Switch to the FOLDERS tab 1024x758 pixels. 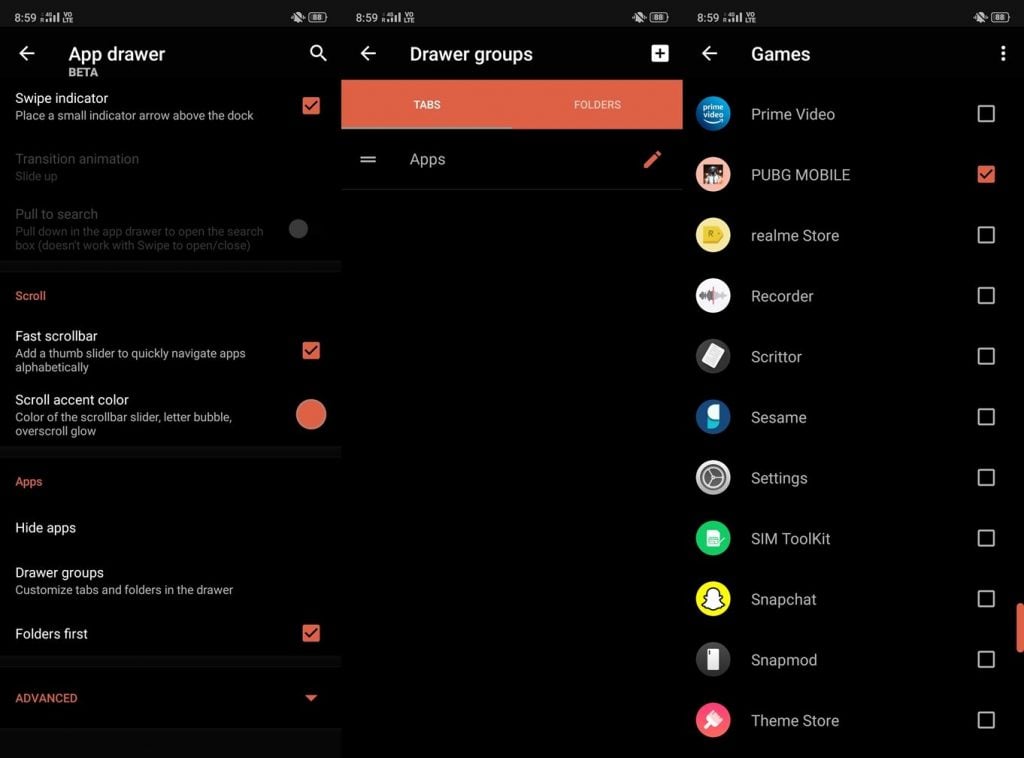[597, 104]
